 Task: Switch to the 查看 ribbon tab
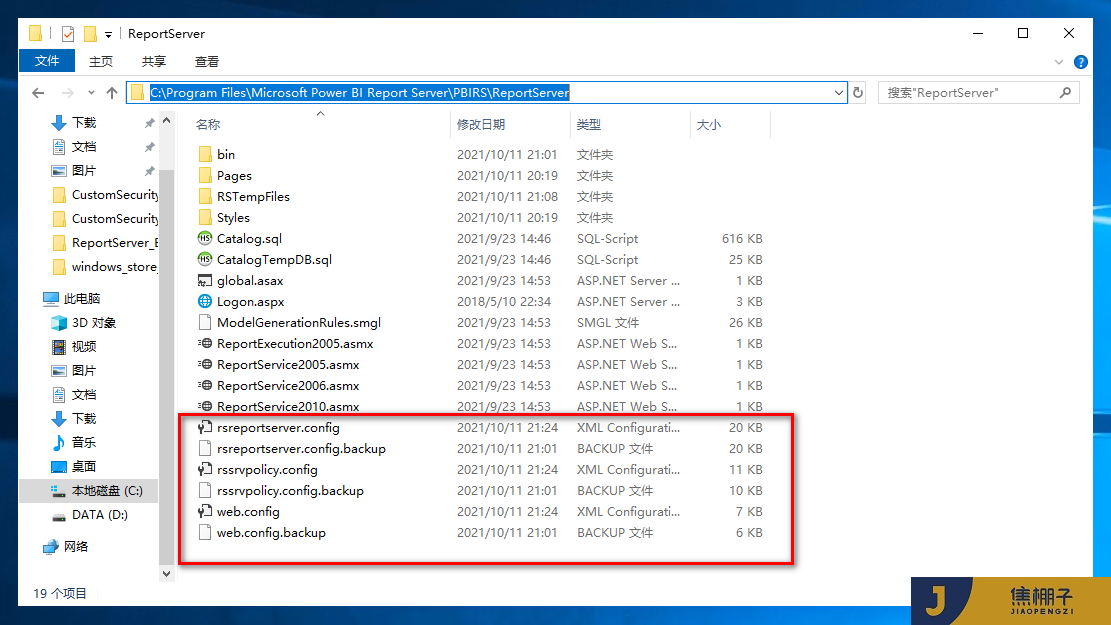(x=205, y=61)
